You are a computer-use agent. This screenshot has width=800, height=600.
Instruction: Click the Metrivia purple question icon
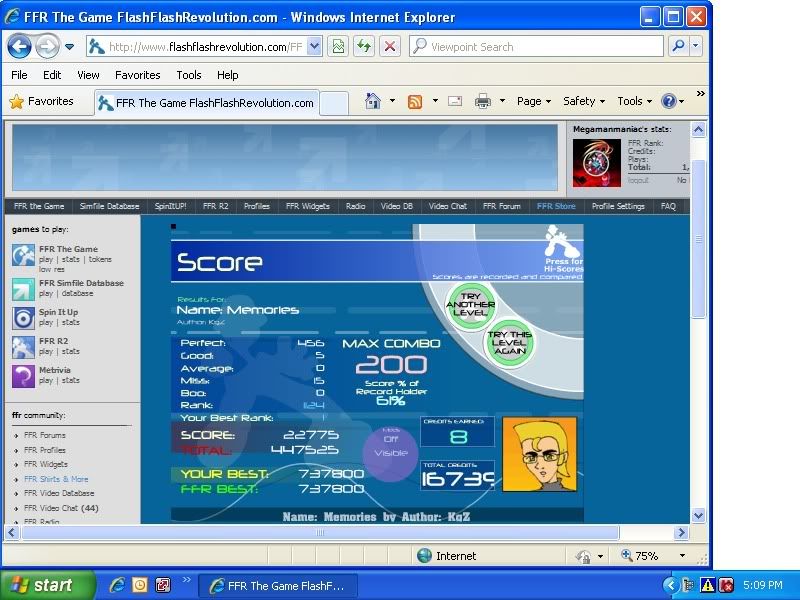[23, 376]
